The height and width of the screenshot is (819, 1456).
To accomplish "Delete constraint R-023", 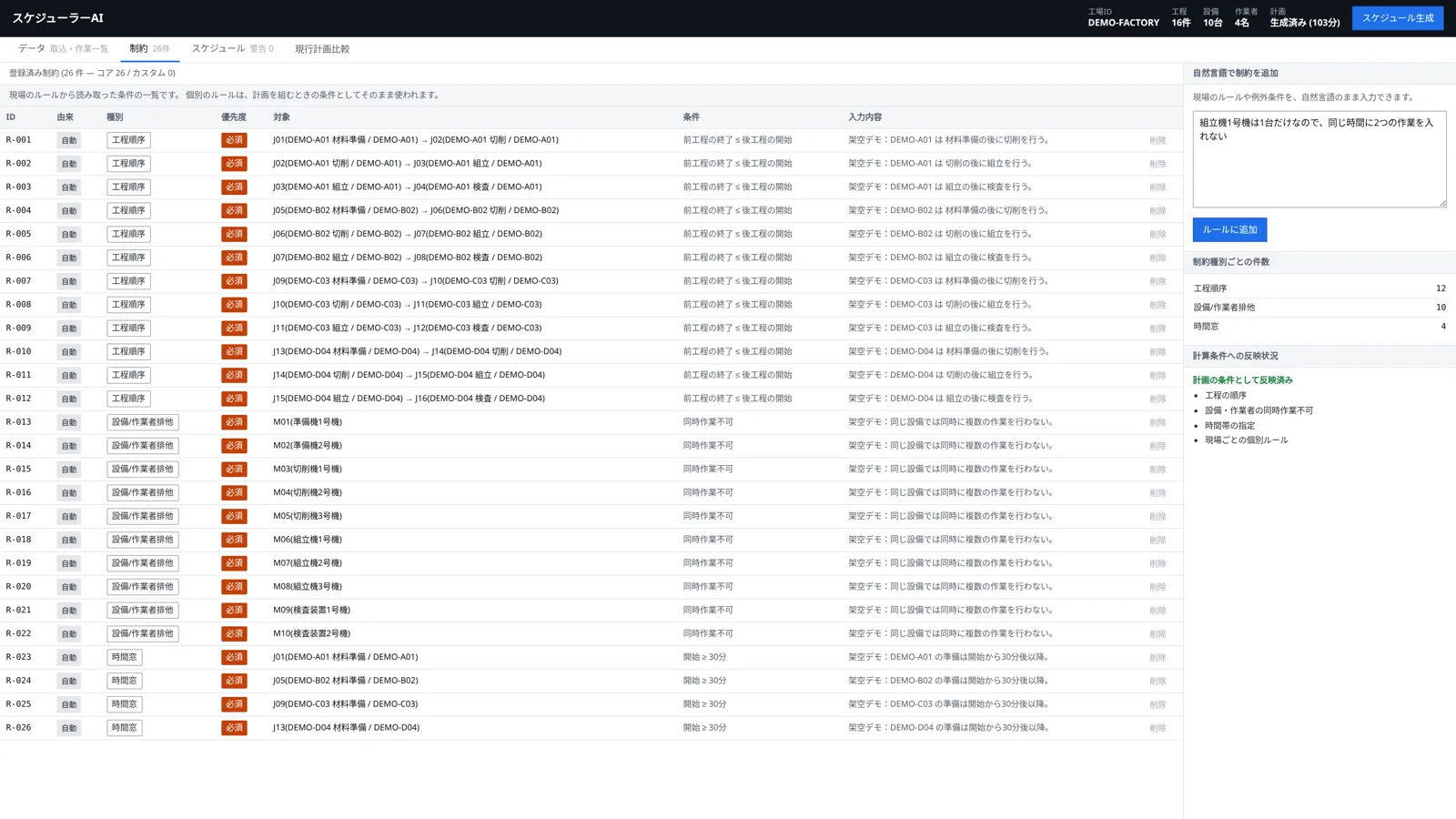I will pos(1157,657).
